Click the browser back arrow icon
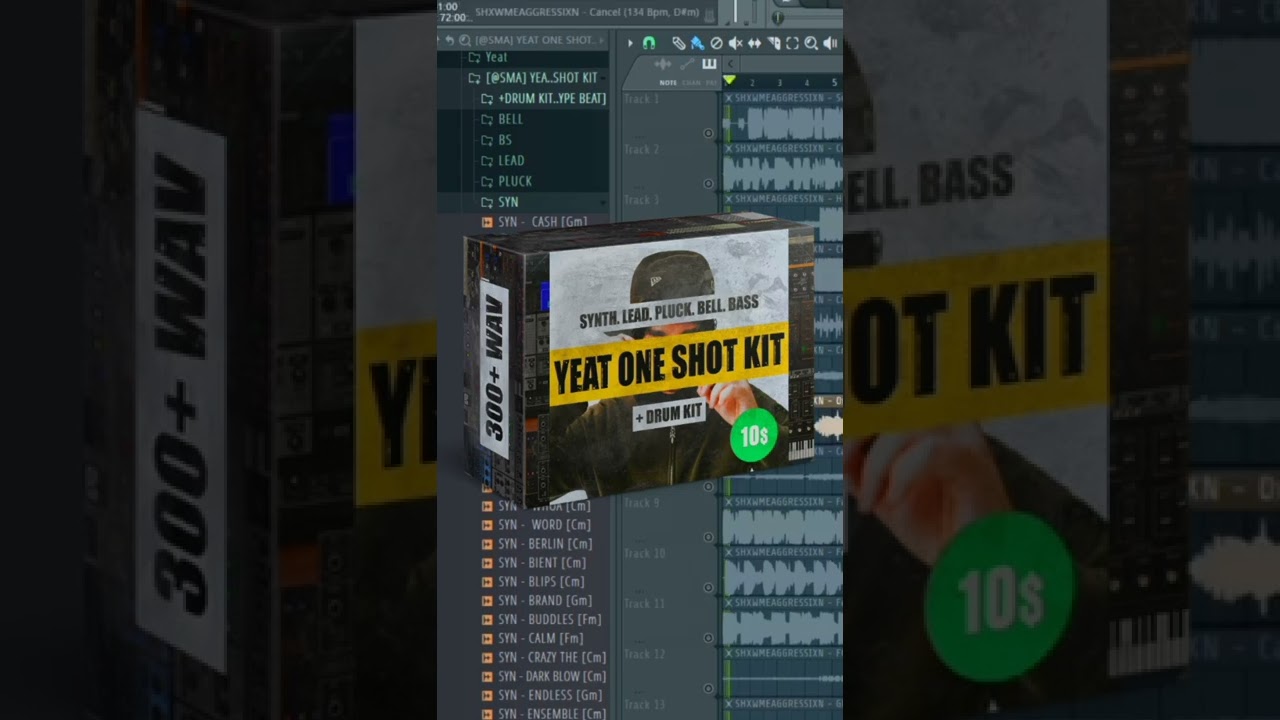Image resolution: width=1280 pixels, height=720 pixels. pyautogui.click(x=450, y=40)
